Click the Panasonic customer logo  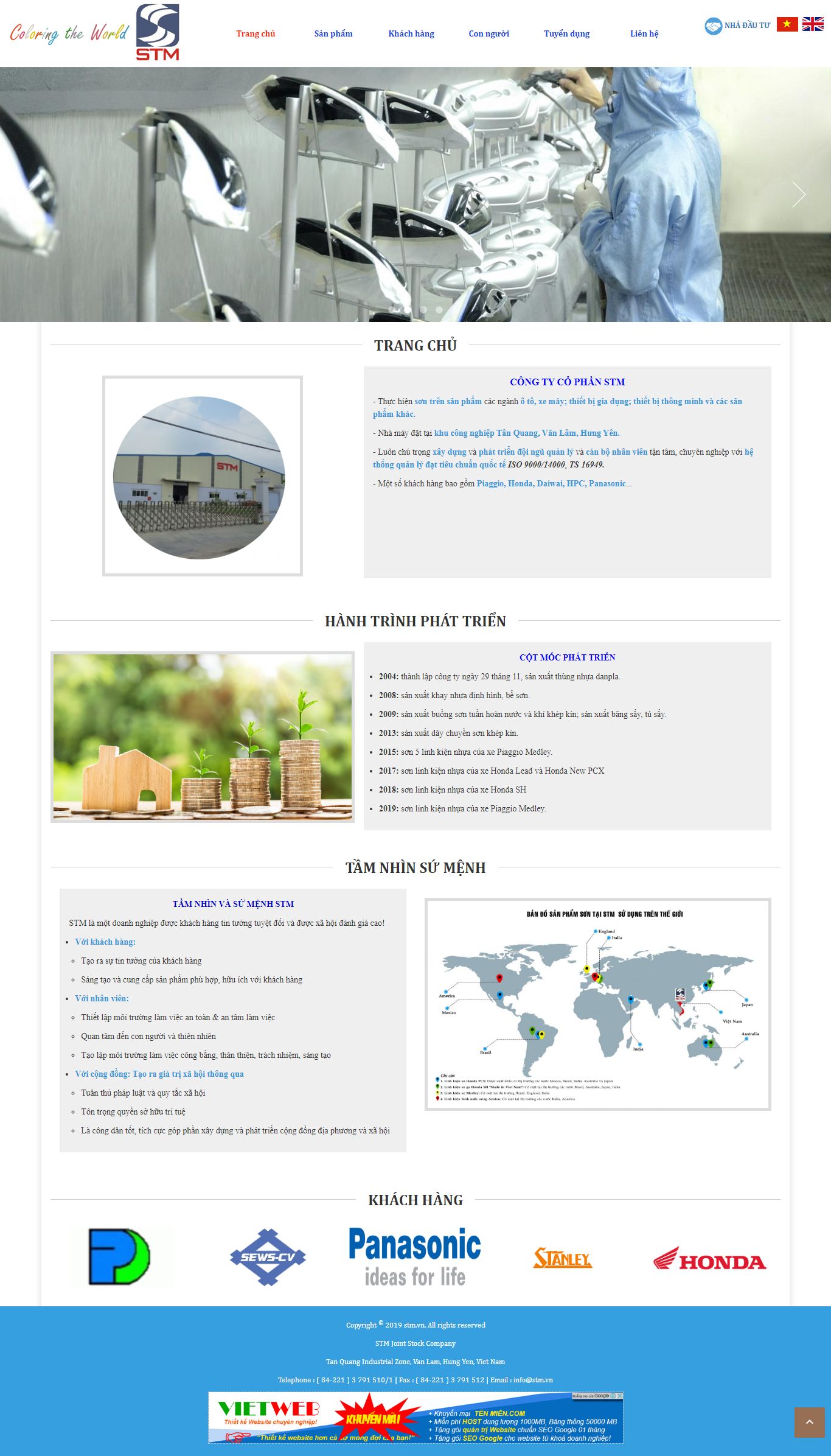coord(415,1256)
